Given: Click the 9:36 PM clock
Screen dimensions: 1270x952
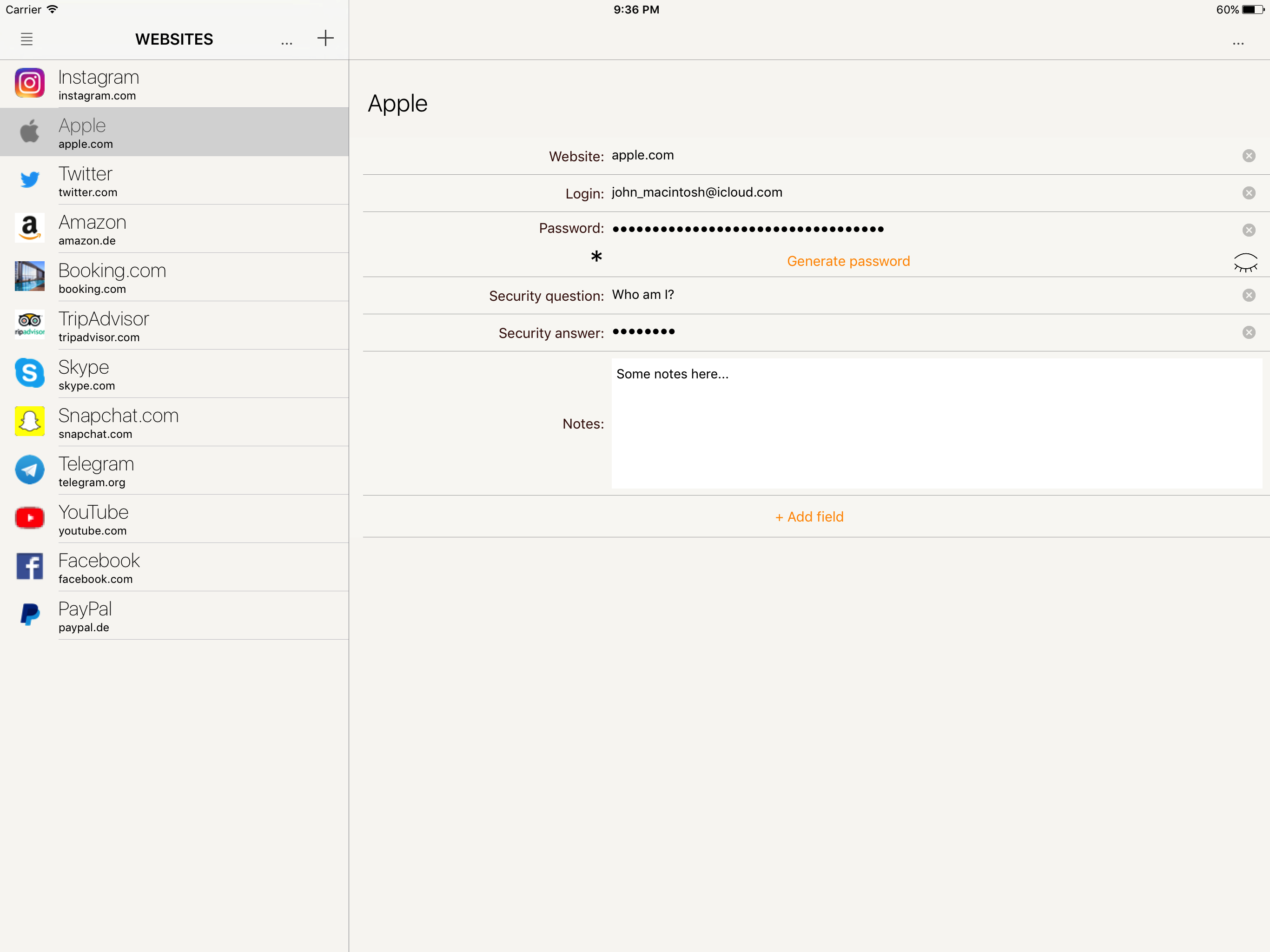Looking at the screenshot, I should [636, 9].
